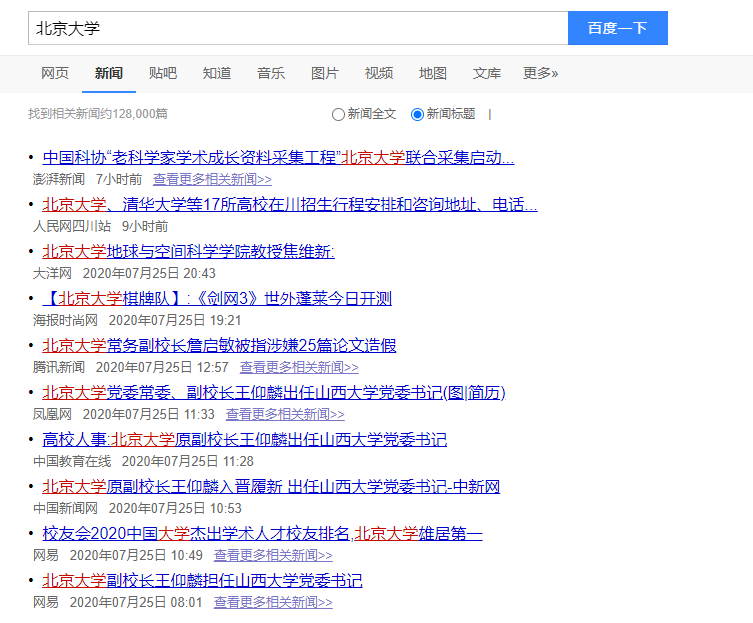Click 查看更多相关新闻 beside 凤凰网

[285, 415]
